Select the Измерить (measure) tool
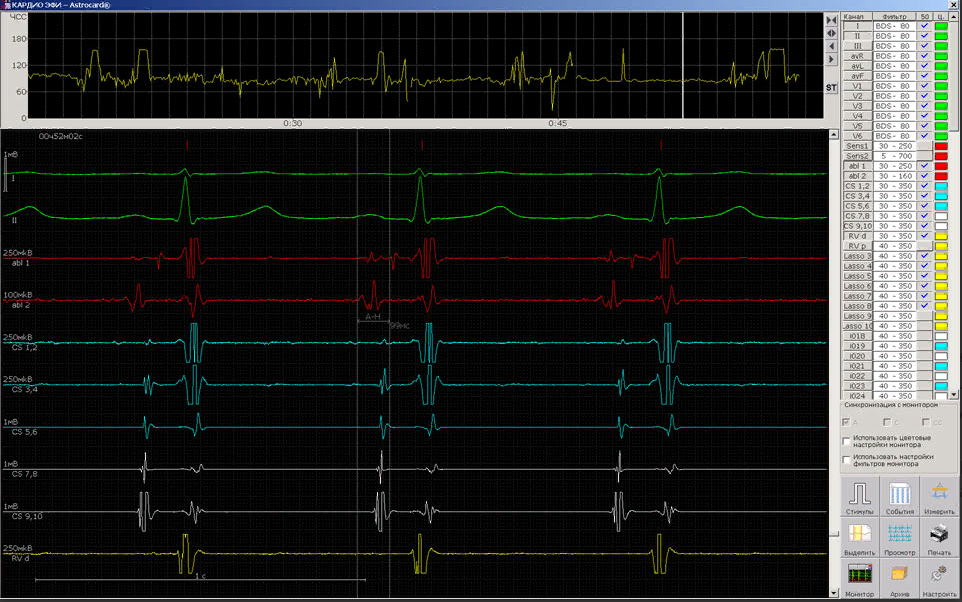 [939, 497]
